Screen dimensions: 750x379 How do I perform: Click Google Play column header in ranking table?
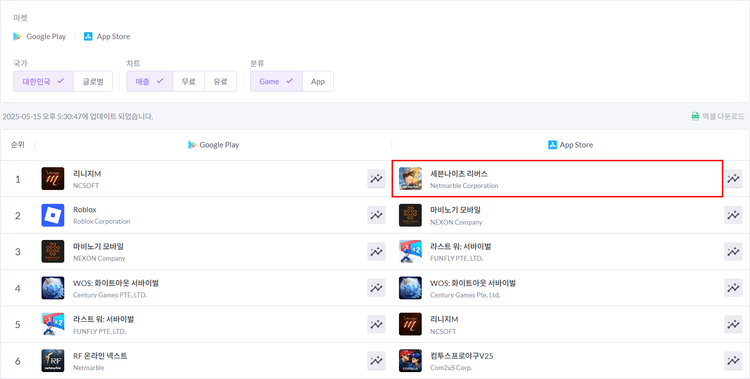coord(213,145)
